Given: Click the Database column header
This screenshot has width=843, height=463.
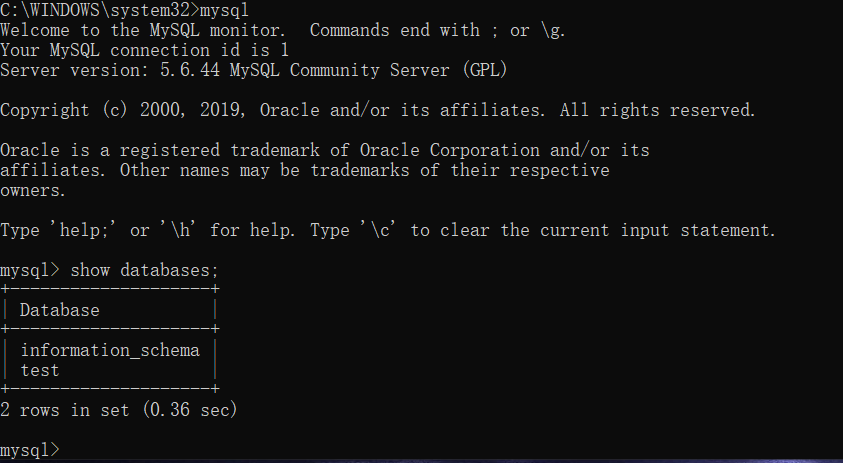Looking at the screenshot, I should point(59,310).
